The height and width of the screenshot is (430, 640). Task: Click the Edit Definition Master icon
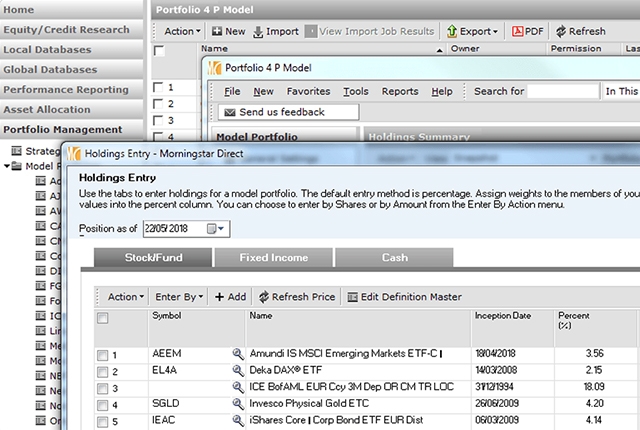(x=352, y=297)
